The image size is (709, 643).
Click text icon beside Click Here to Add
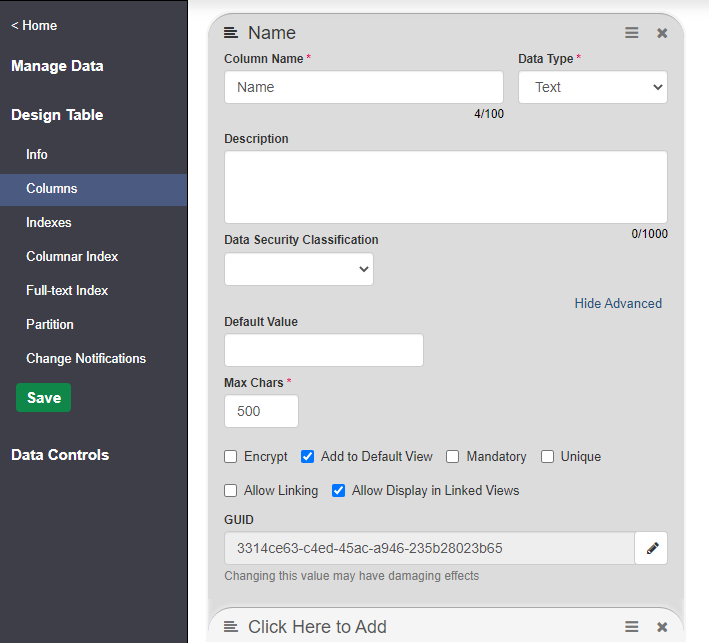231,627
